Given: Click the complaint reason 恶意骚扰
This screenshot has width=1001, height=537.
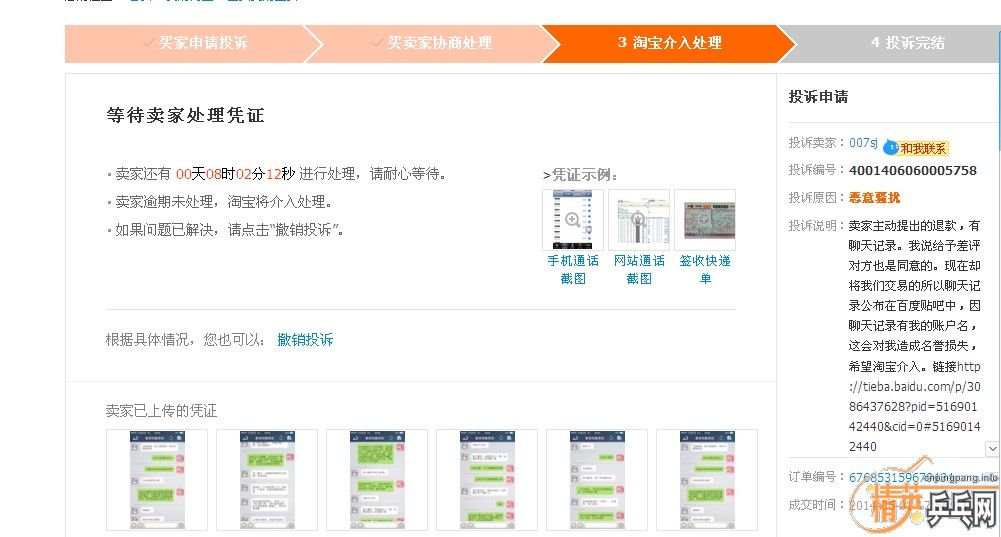Looking at the screenshot, I should (x=875, y=198).
